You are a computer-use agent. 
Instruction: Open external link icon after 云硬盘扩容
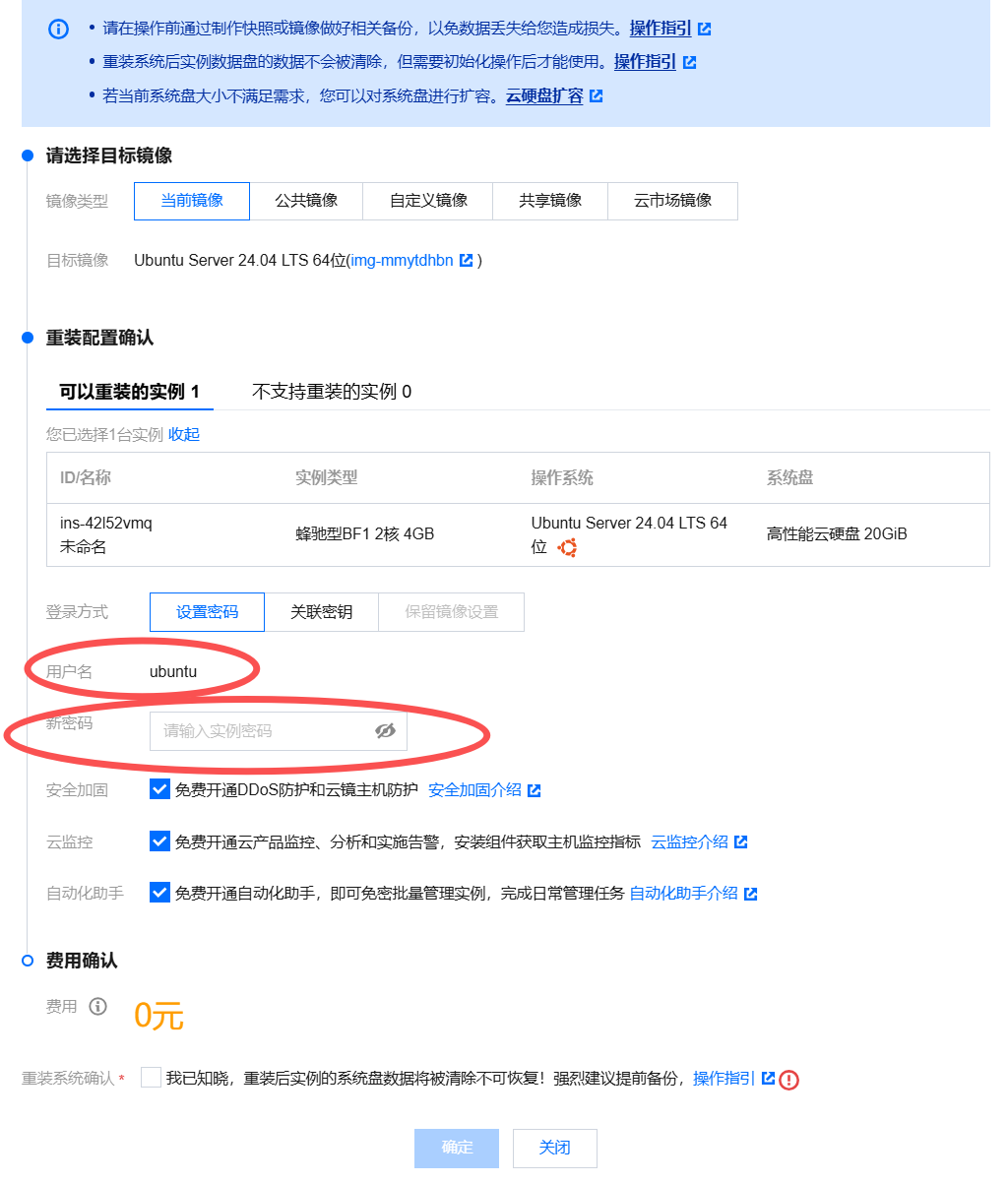point(596,95)
